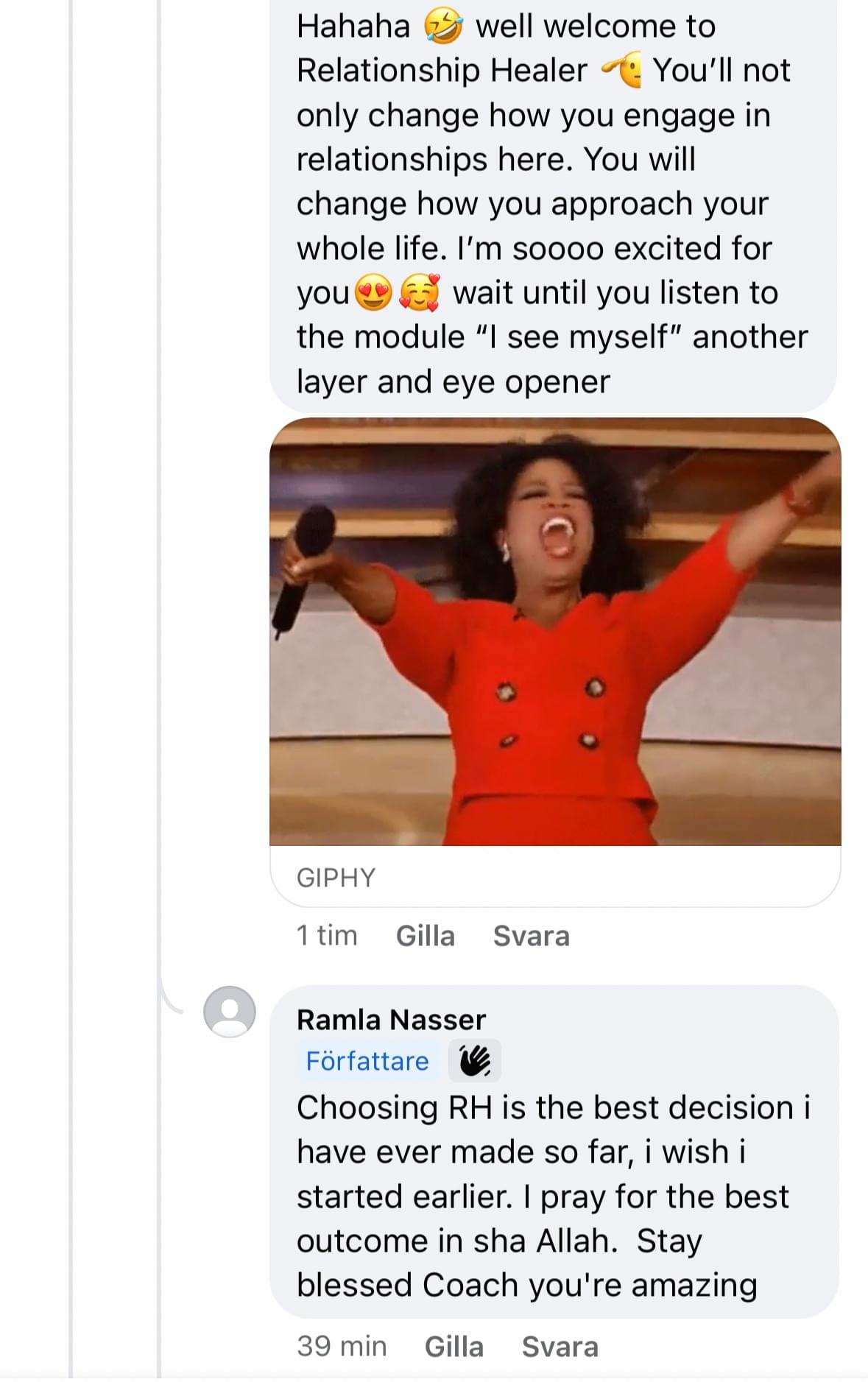Select the "Choosing RH is the best decision" comment text

552,1196
